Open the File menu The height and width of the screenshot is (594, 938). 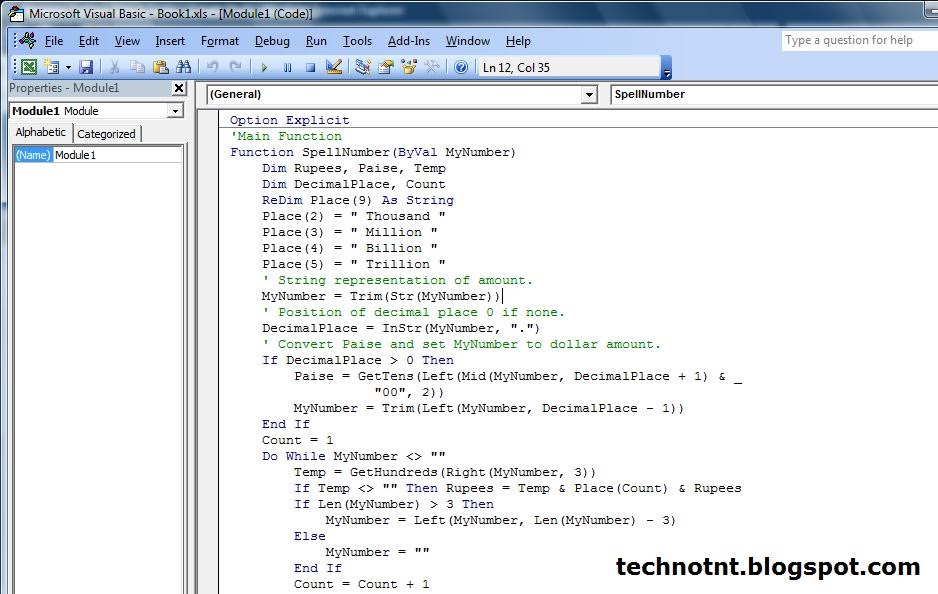point(54,41)
